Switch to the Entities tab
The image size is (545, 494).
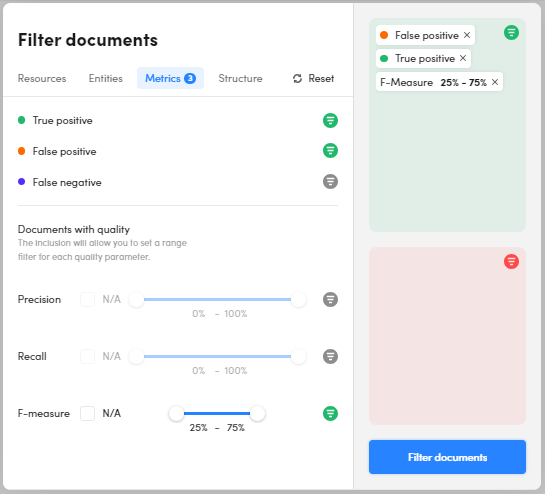tap(106, 79)
